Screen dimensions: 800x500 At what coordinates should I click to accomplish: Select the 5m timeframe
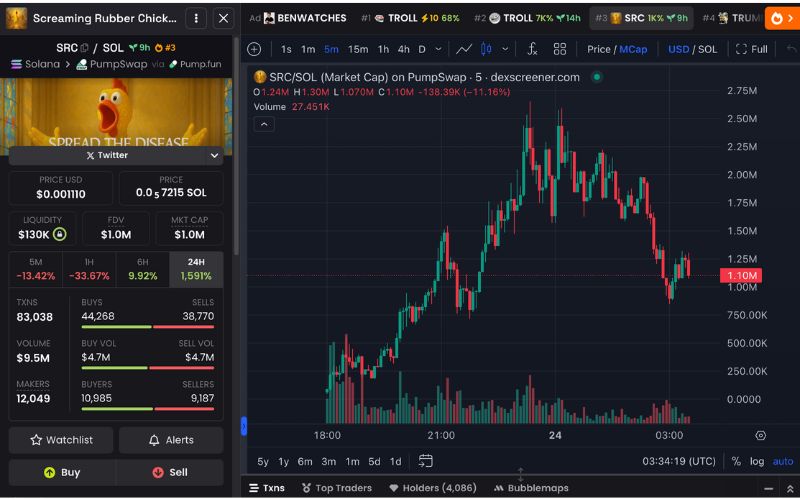point(331,49)
